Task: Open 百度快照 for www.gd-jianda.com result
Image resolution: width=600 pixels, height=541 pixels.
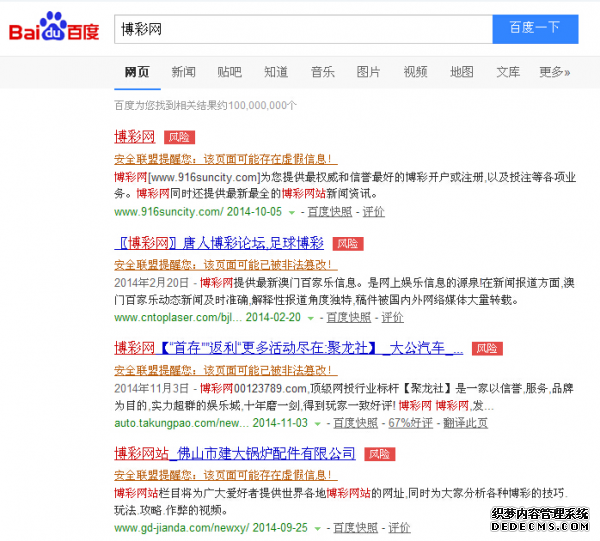Action: [355, 528]
